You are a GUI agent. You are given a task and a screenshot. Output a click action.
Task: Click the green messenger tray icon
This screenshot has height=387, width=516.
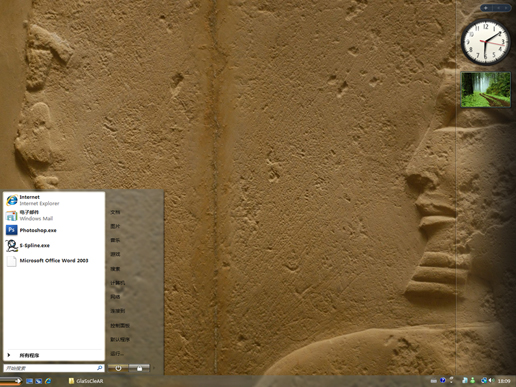472,380
